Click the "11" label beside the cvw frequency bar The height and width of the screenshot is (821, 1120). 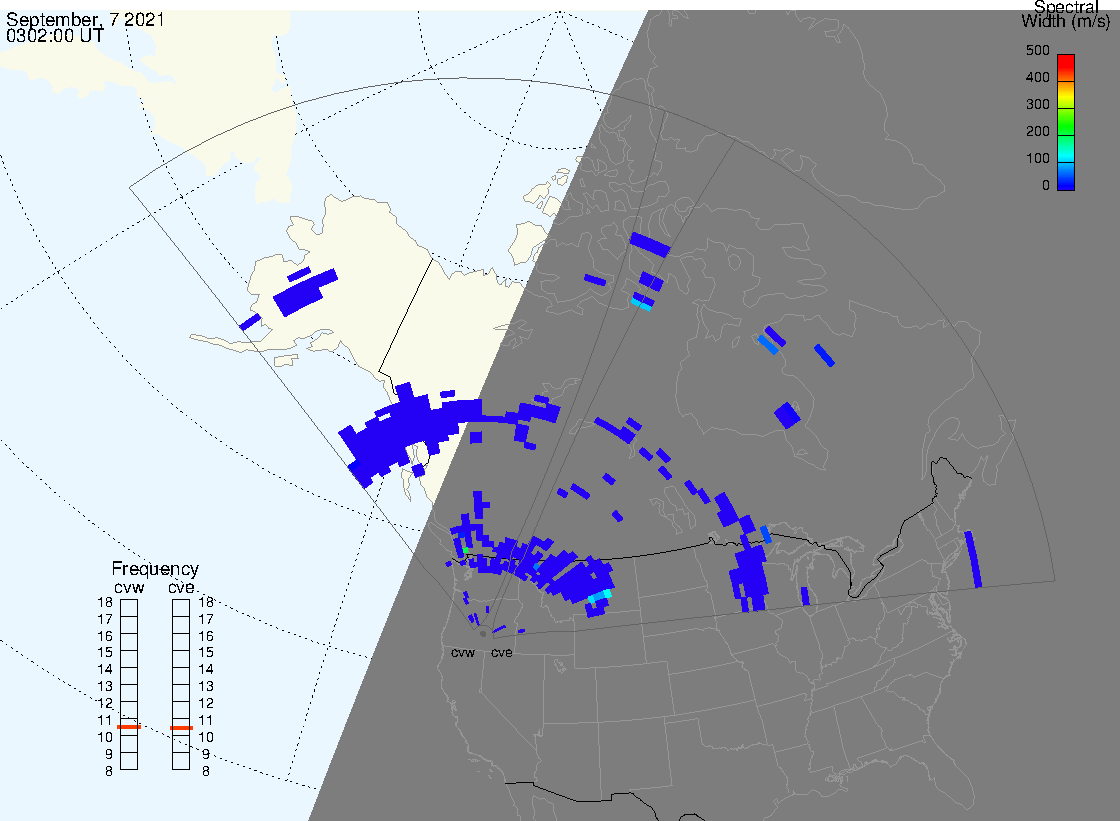pos(105,720)
